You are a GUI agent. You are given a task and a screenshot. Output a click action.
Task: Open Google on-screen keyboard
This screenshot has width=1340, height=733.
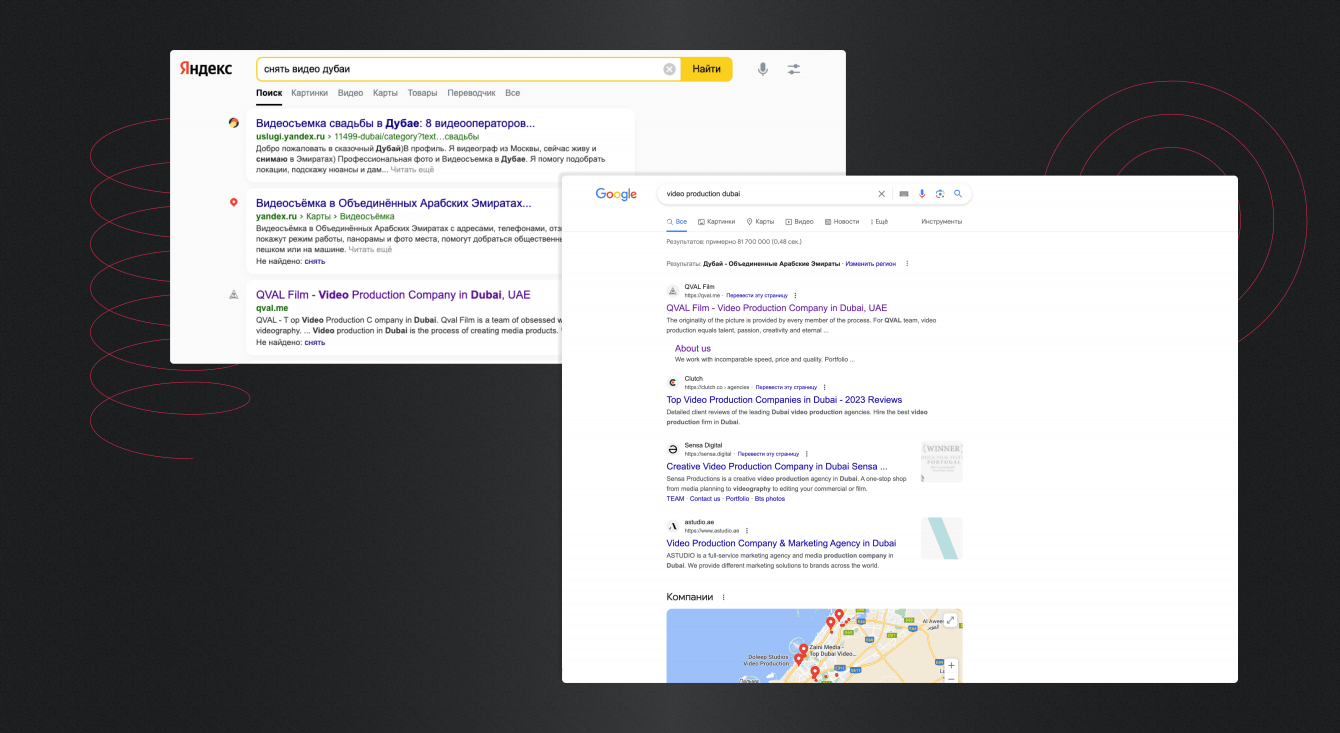click(x=904, y=194)
